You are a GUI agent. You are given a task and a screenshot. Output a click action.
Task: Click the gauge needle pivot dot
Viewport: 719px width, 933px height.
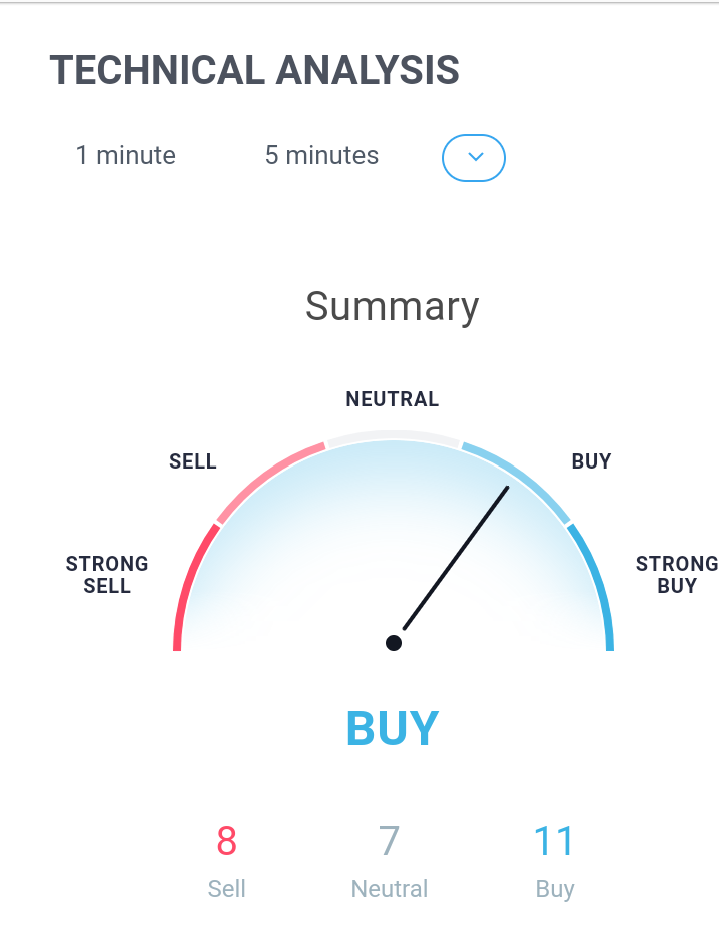coord(393,643)
